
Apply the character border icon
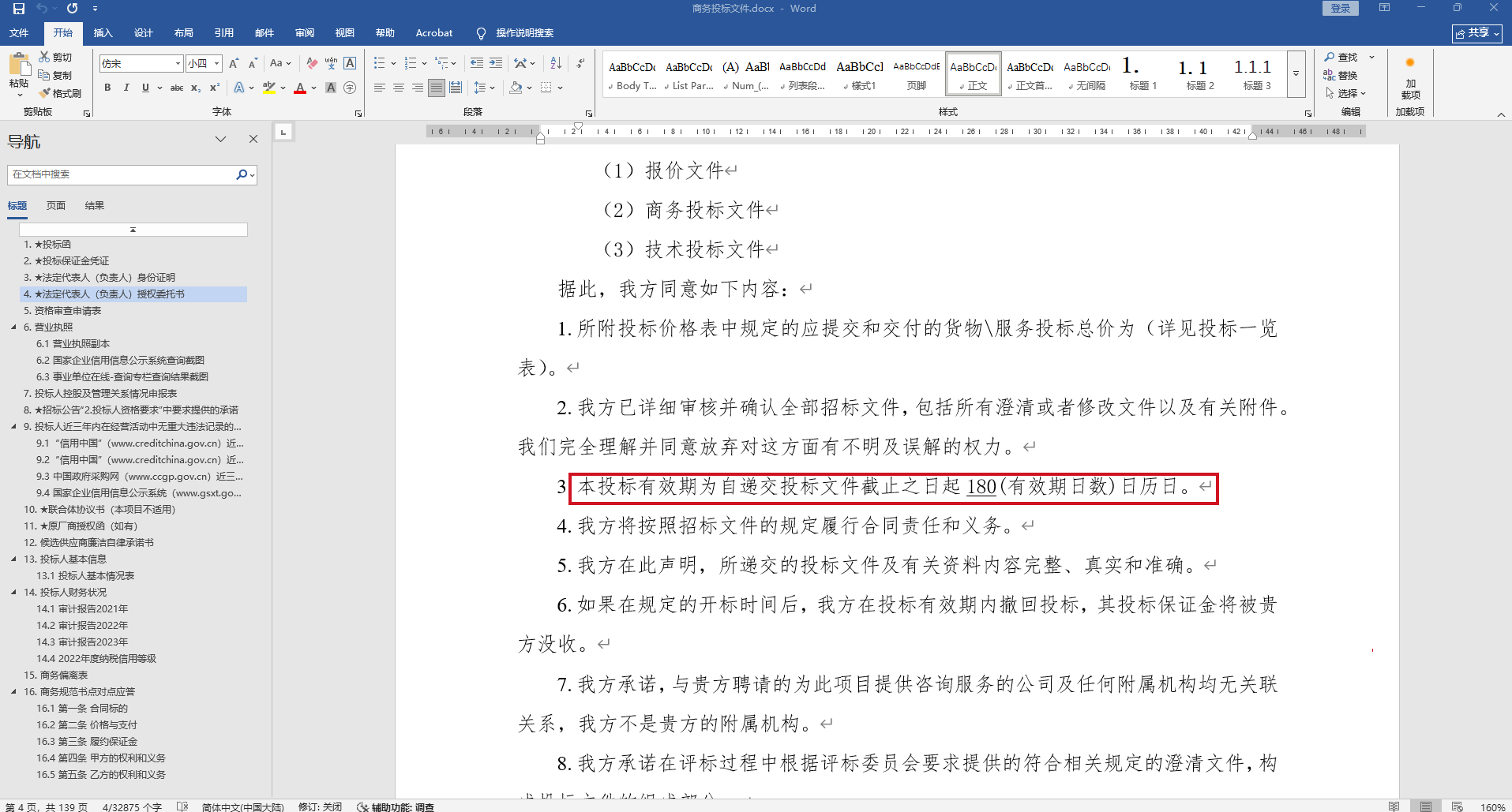[350, 63]
